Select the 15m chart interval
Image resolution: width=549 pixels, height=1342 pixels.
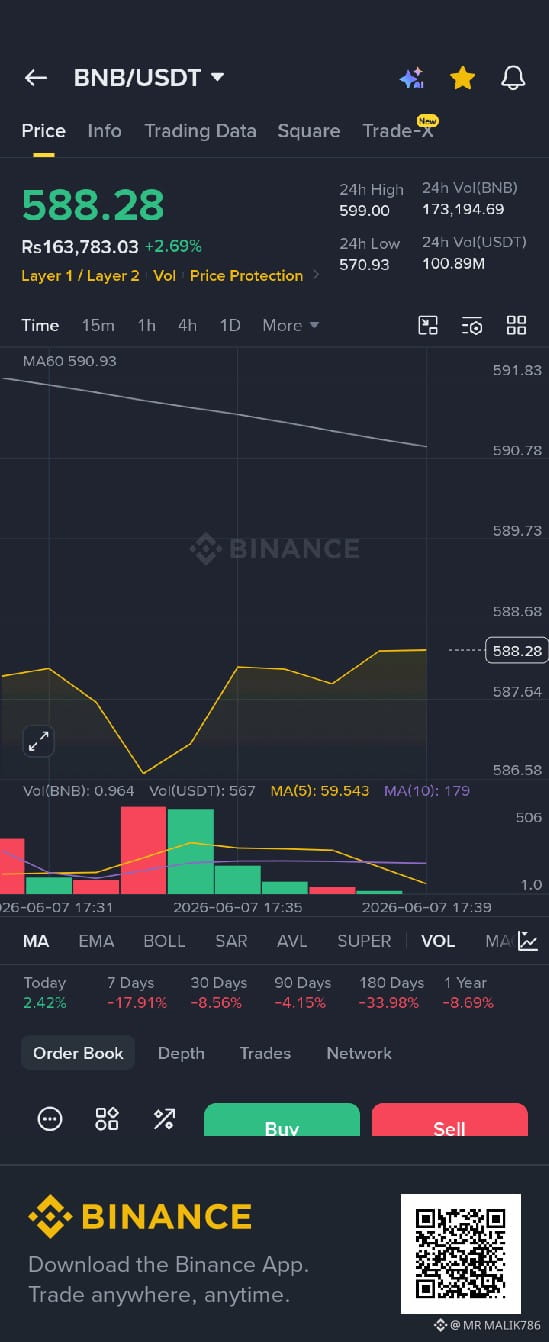[98, 325]
